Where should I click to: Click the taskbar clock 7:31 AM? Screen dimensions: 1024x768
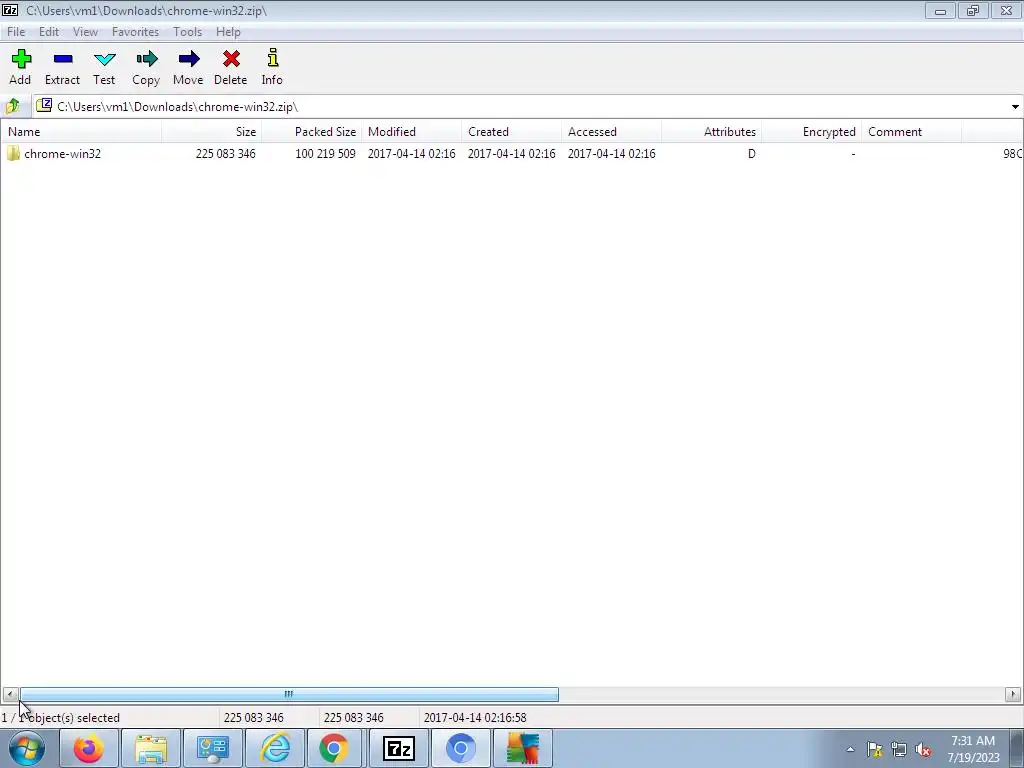[972, 741]
